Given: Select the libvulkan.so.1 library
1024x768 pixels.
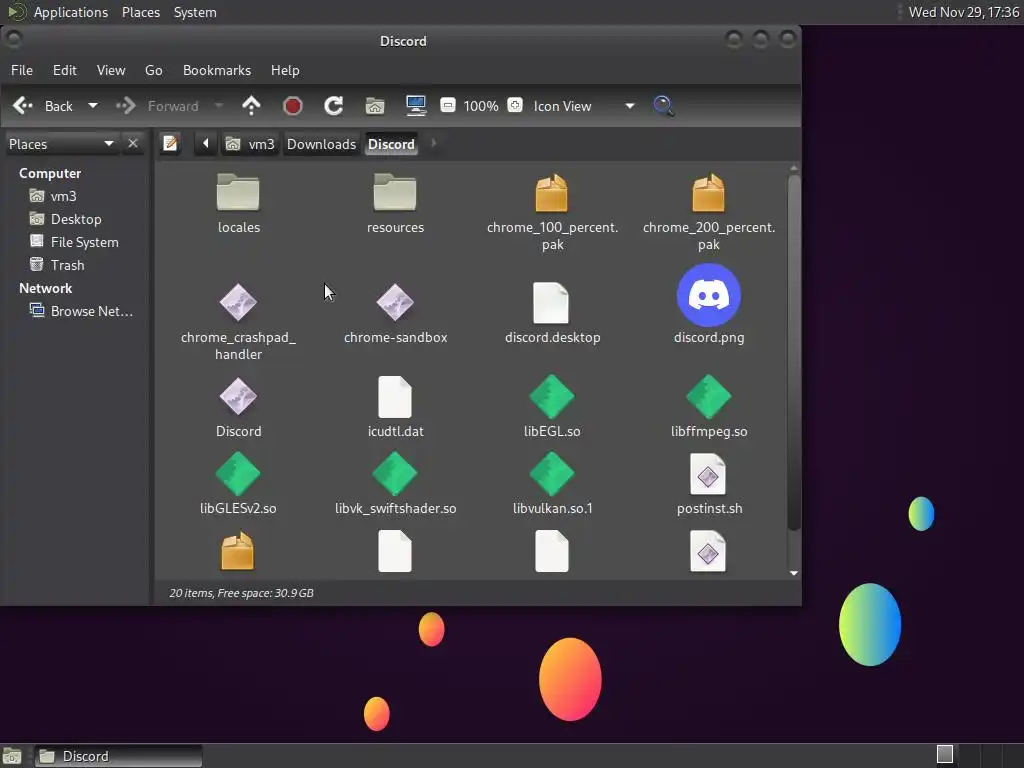Looking at the screenshot, I should coord(552,484).
